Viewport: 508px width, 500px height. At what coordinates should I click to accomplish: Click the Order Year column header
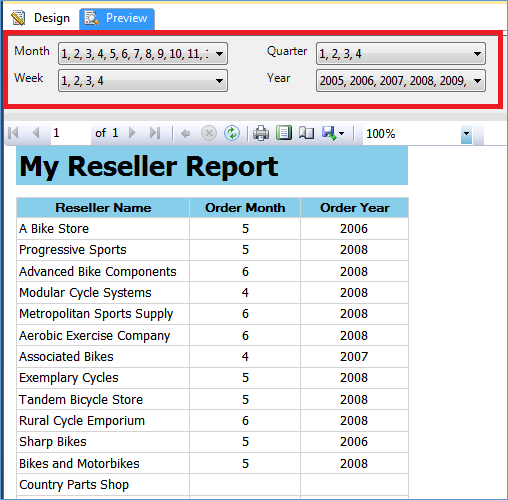tap(355, 208)
